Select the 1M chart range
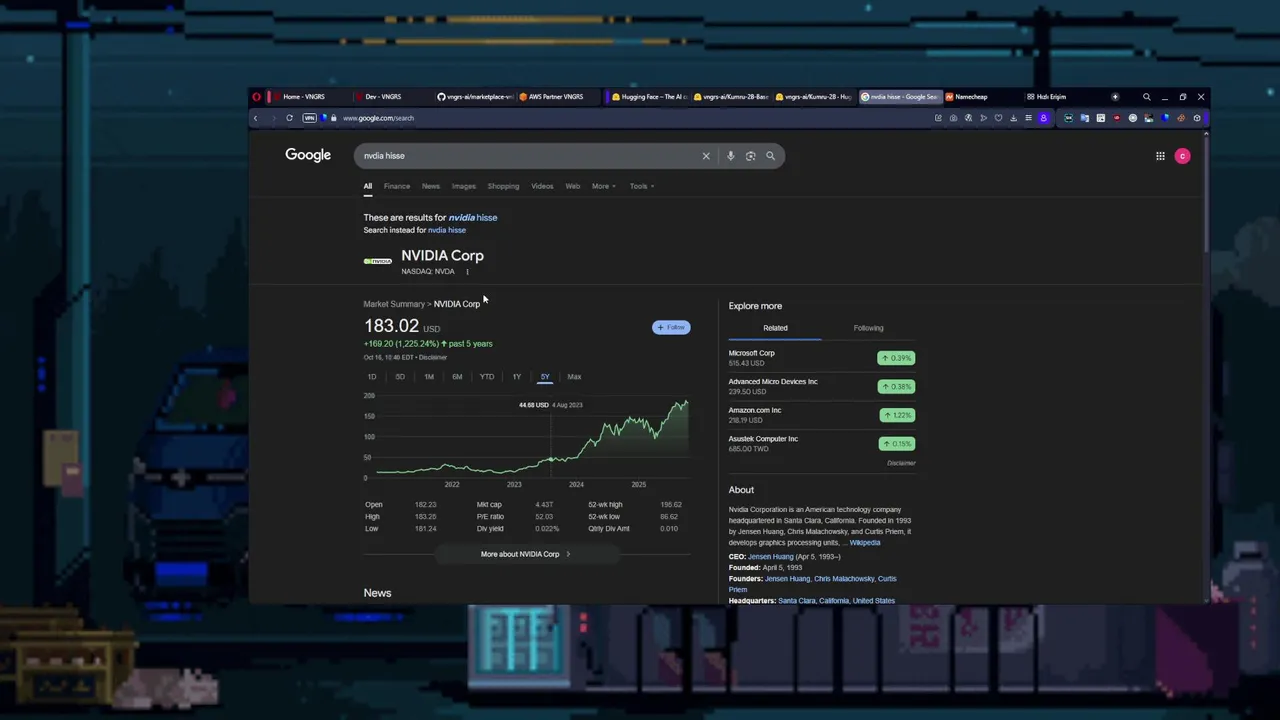The height and width of the screenshot is (720, 1280). [429, 377]
